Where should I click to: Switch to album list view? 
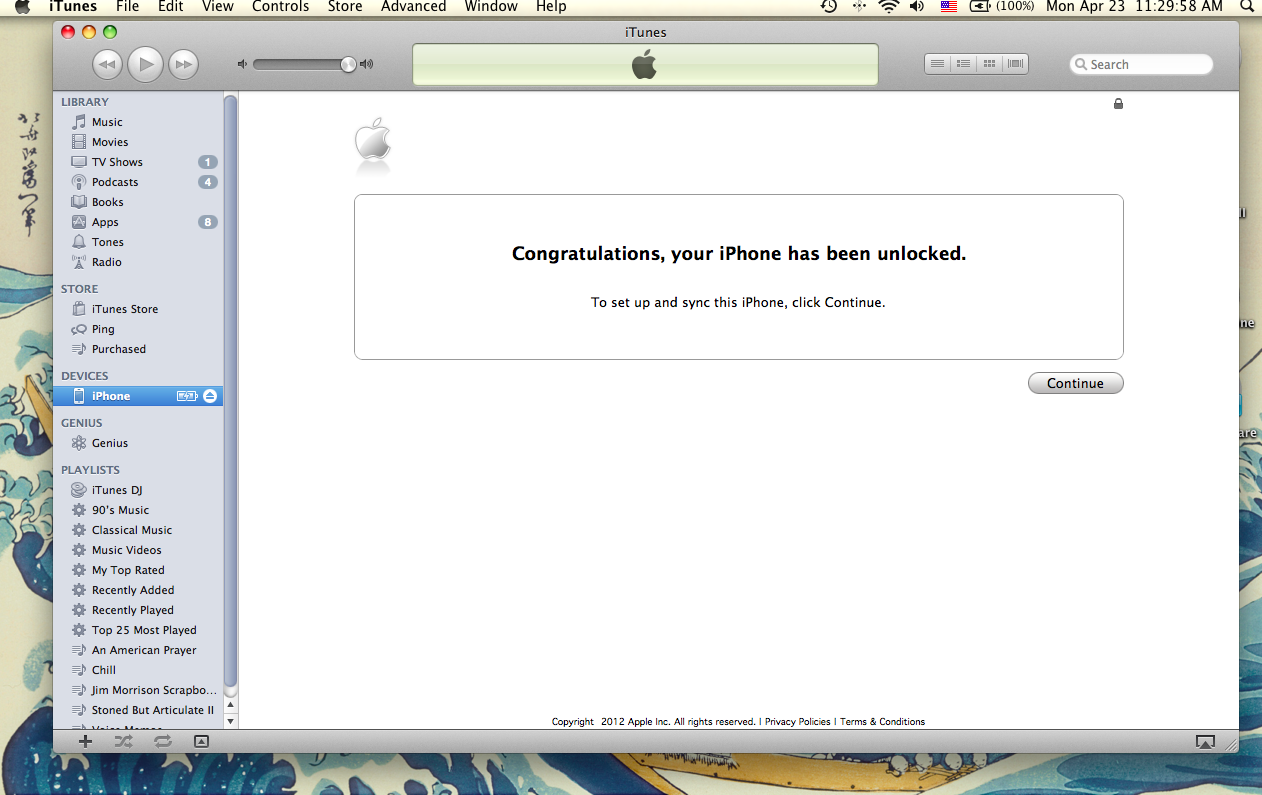pyautogui.click(x=963, y=64)
